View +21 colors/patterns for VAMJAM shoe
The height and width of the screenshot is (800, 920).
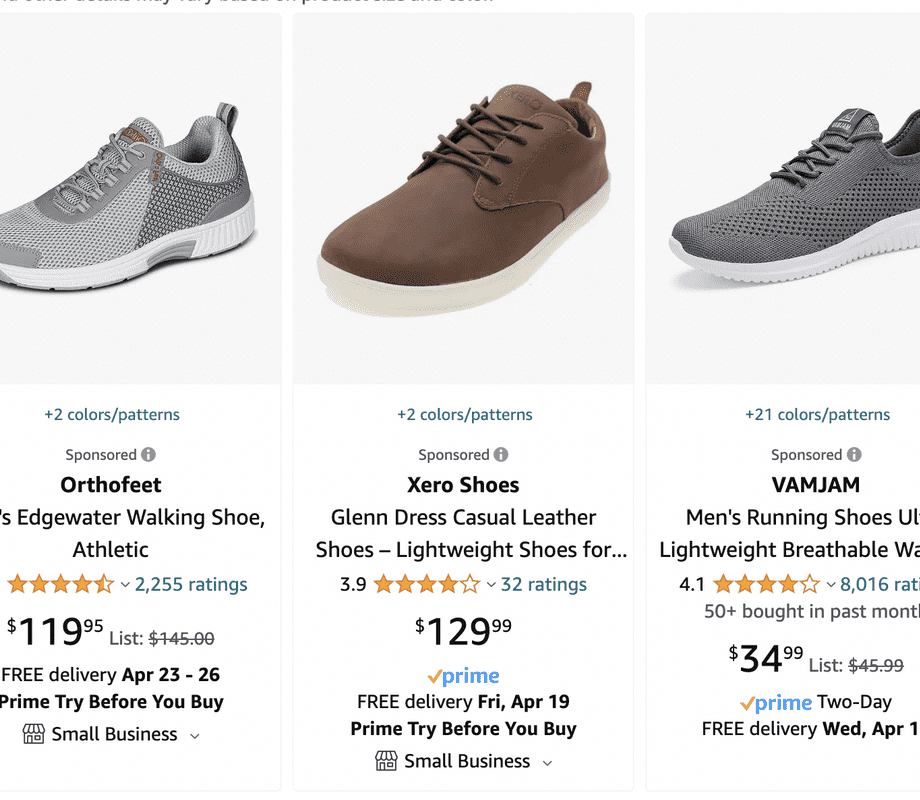(817, 414)
